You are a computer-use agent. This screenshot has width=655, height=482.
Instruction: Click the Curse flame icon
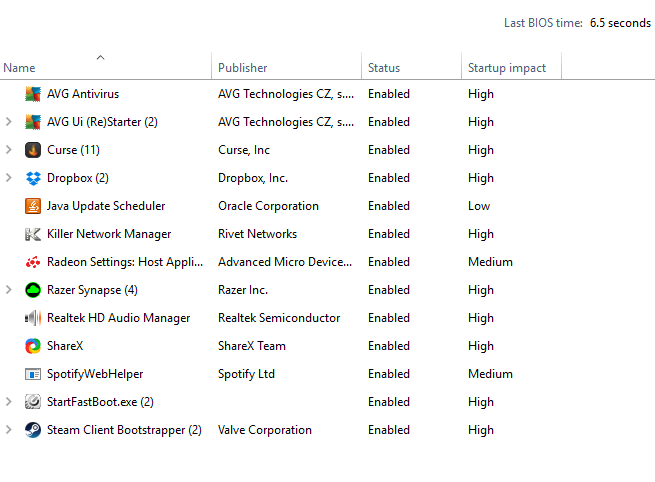click(33, 150)
